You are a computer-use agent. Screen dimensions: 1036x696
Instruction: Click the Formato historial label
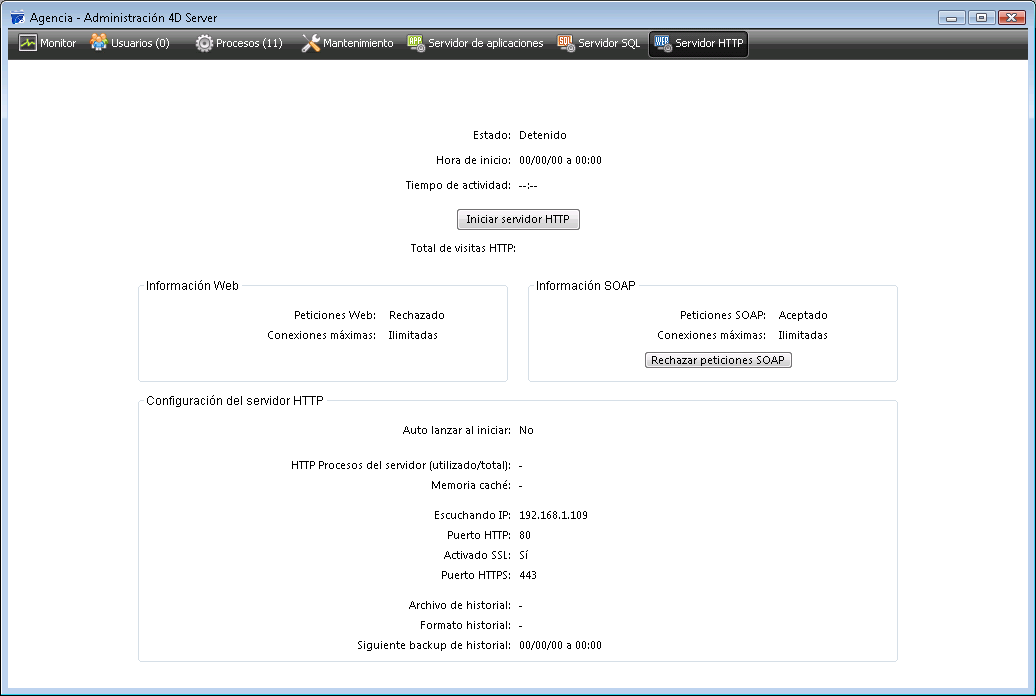[x=465, y=625]
